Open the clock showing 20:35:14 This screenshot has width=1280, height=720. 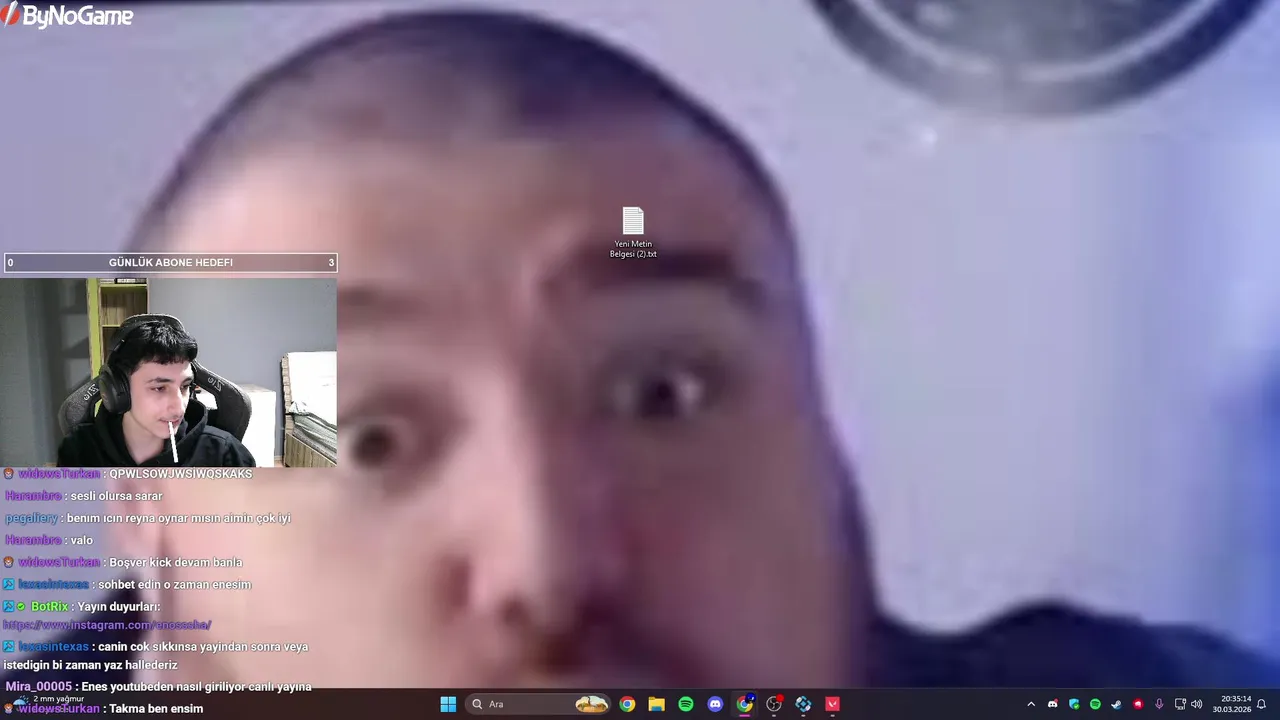(x=1232, y=704)
